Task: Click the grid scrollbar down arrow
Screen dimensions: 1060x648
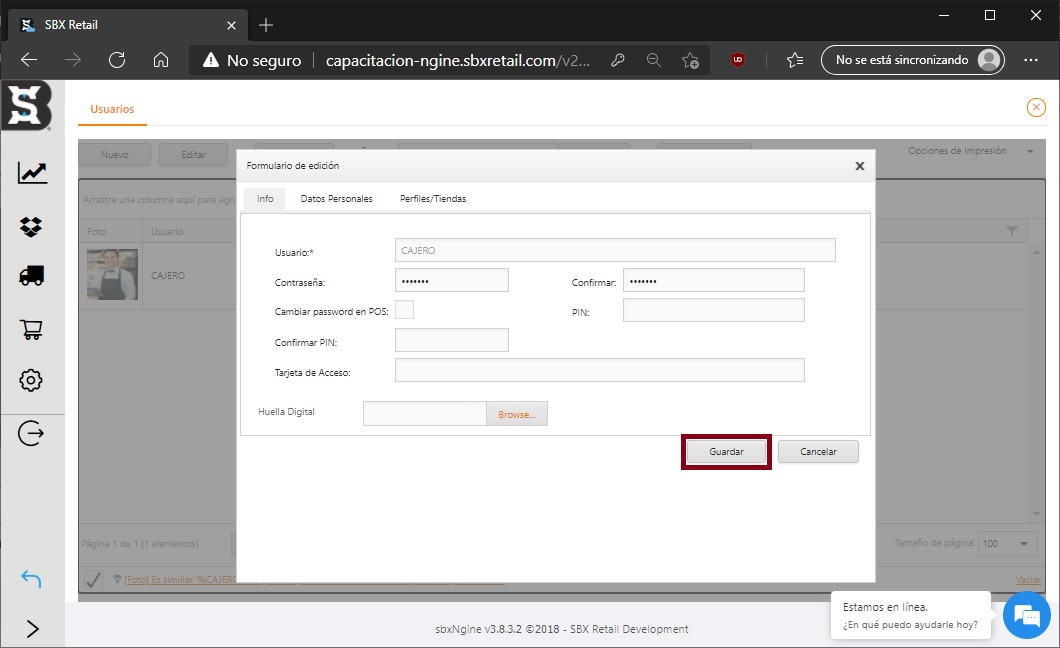Action: pyautogui.click(x=1036, y=514)
